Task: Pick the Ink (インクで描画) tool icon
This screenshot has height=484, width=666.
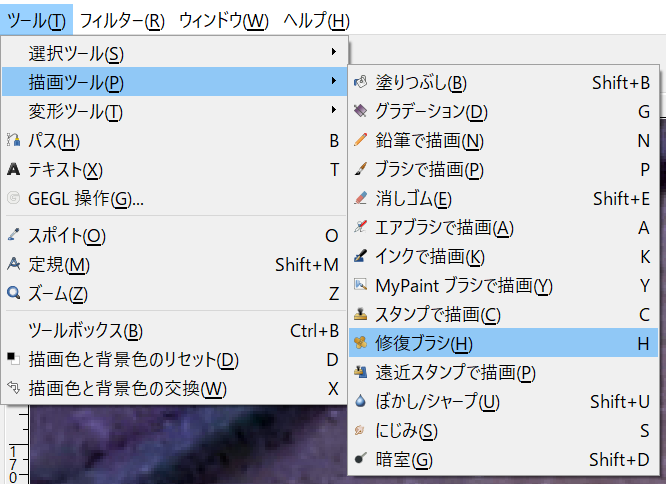Action: [361, 257]
